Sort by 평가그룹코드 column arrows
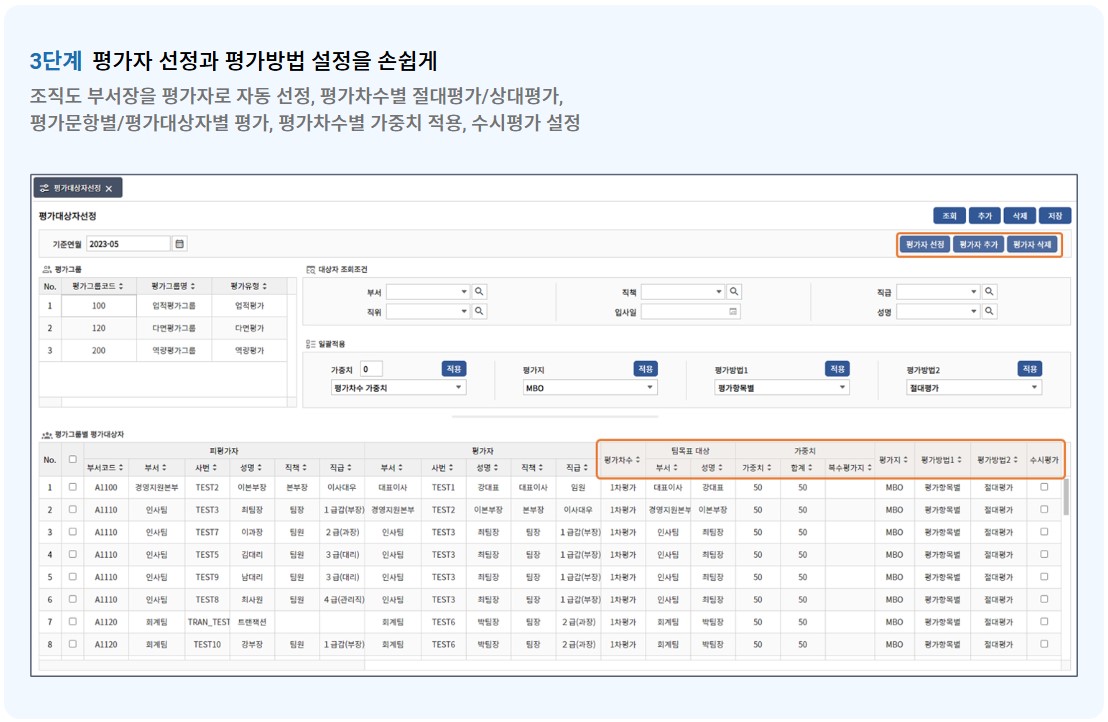Viewport: 1108px width, 722px height. tap(121, 286)
